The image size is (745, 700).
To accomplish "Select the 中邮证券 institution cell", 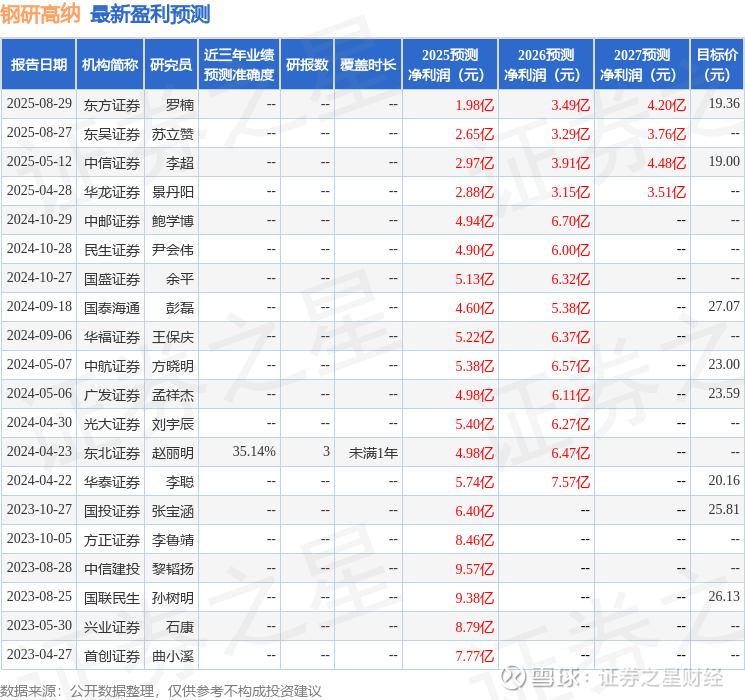I will coord(112,221).
